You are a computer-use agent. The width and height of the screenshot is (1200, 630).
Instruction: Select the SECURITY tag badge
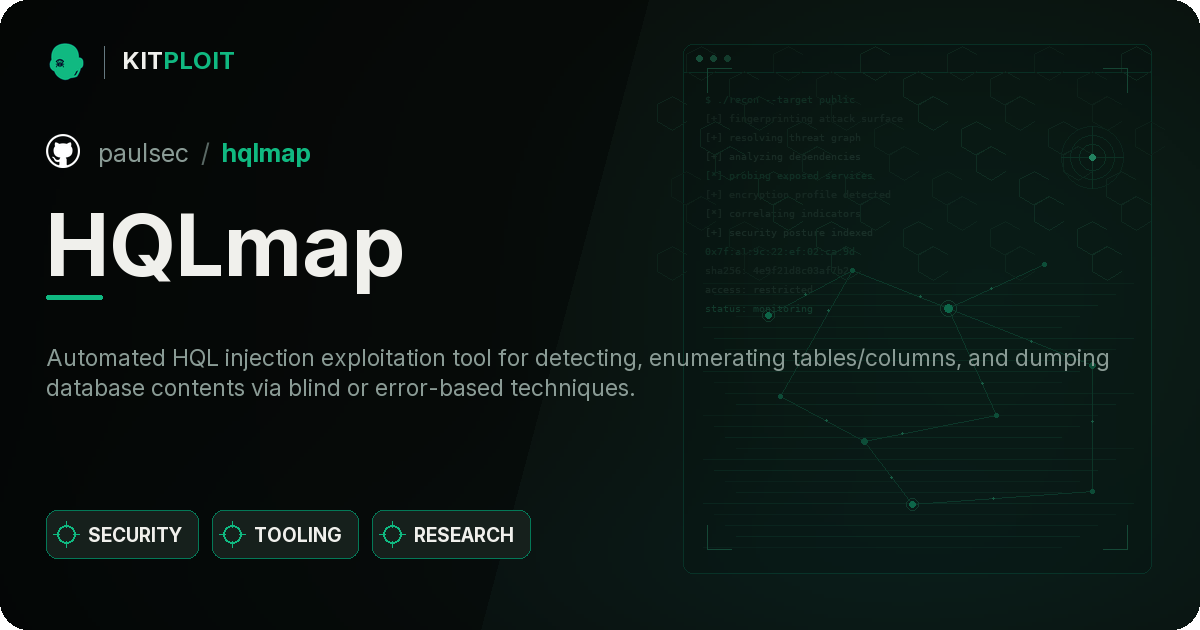122,535
